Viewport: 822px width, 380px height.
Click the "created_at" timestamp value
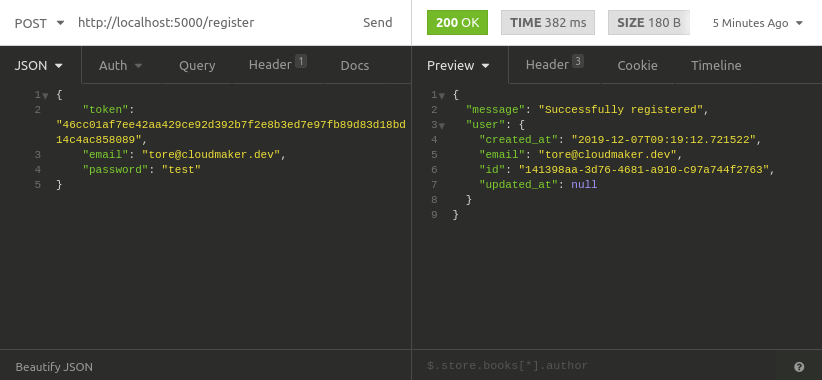(x=663, y=139)
